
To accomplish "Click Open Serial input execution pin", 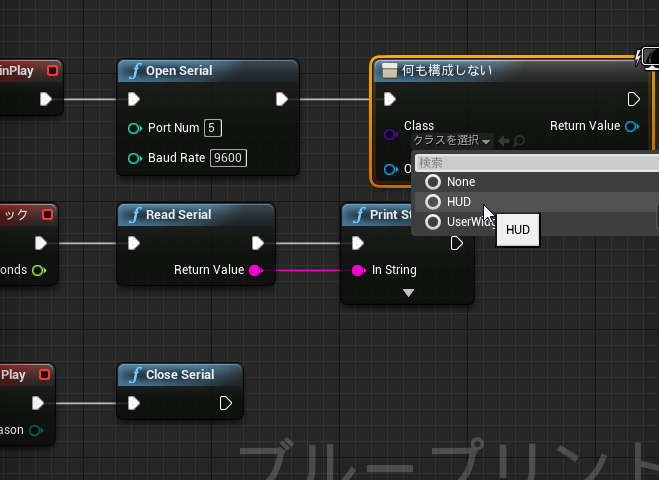I will (134, 99).
